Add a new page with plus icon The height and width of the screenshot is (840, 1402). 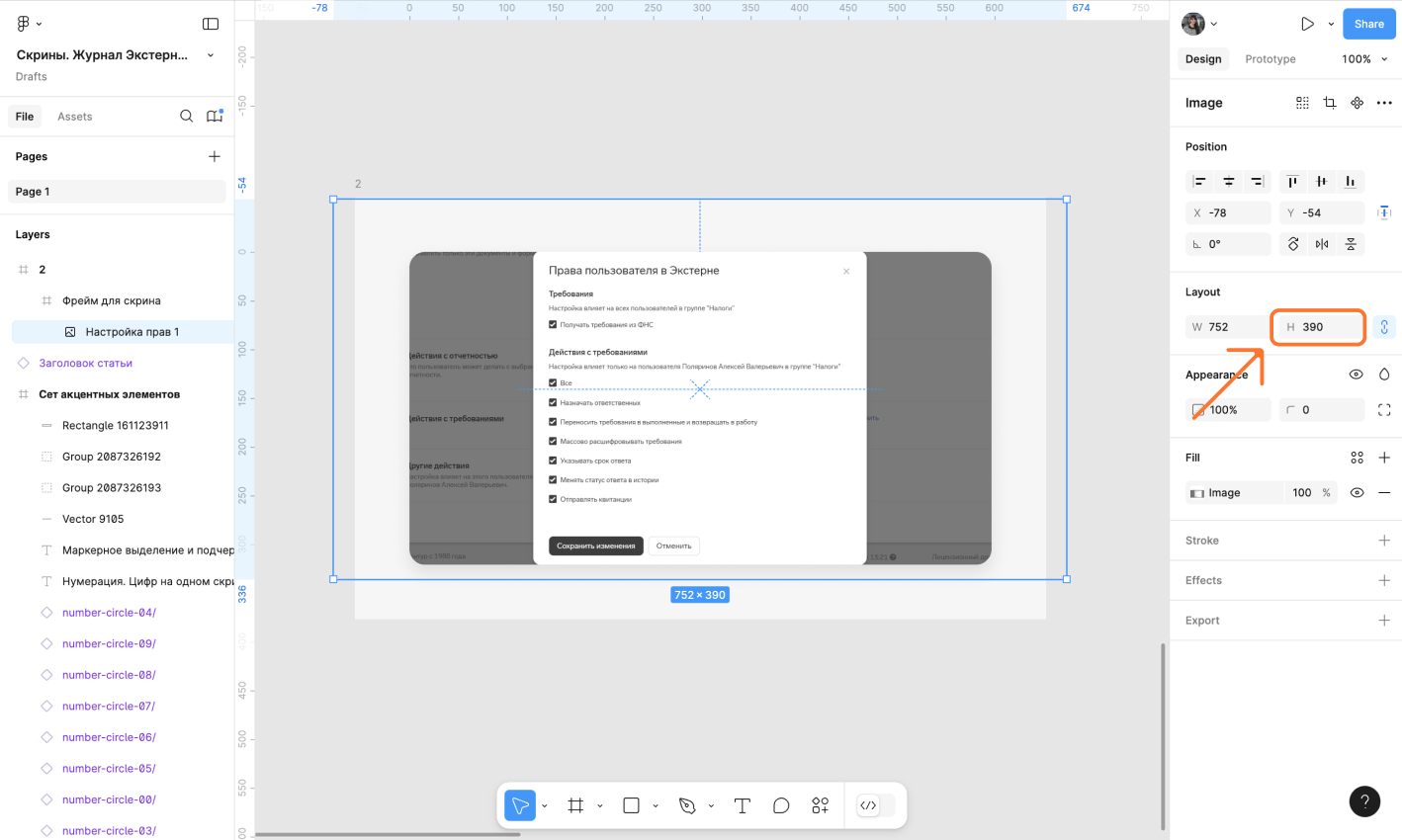(215, 157)
